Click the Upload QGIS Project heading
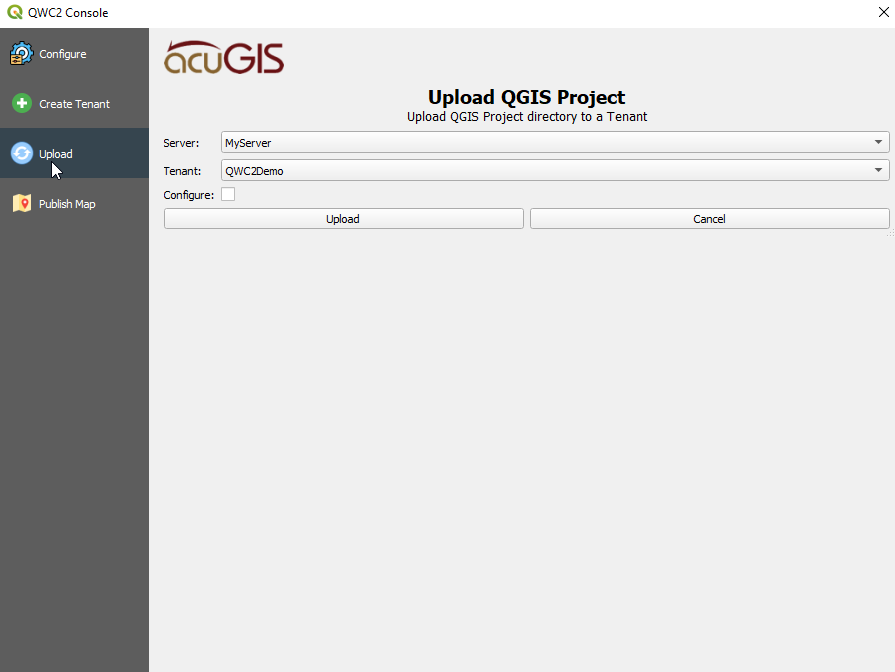The image size is (895, 672). [526, 97]
